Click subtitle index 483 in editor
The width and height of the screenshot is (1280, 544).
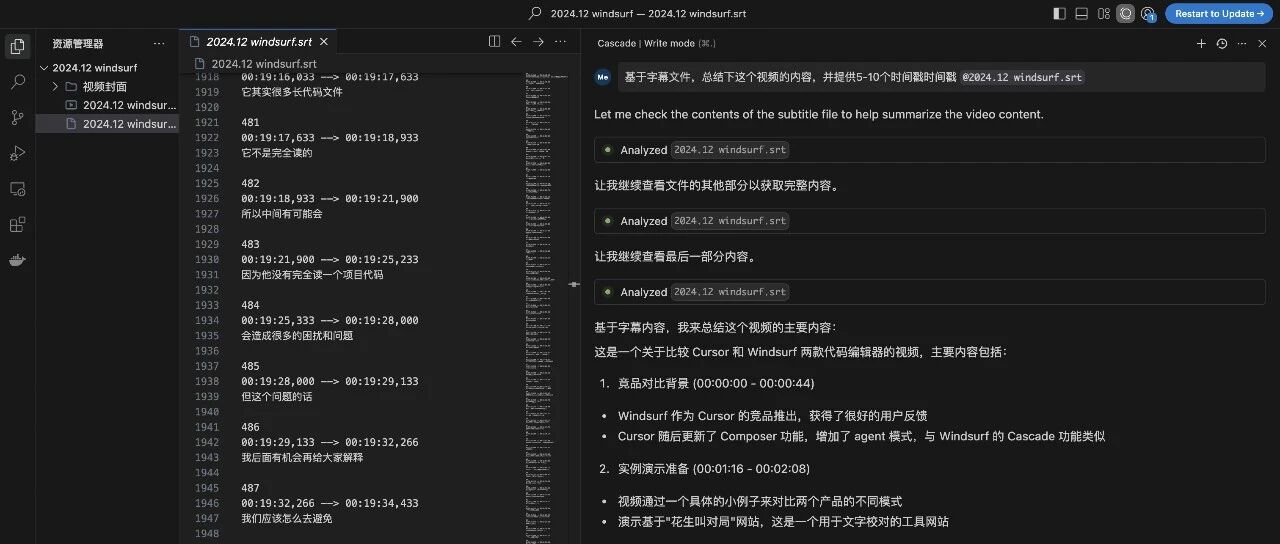250,244
